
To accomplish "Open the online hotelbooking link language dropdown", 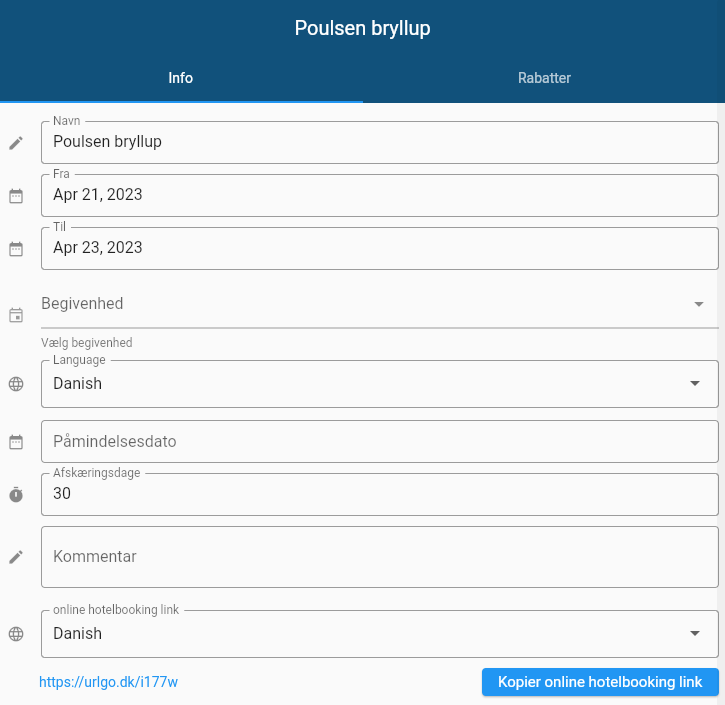I will click(x=695, y=634).
